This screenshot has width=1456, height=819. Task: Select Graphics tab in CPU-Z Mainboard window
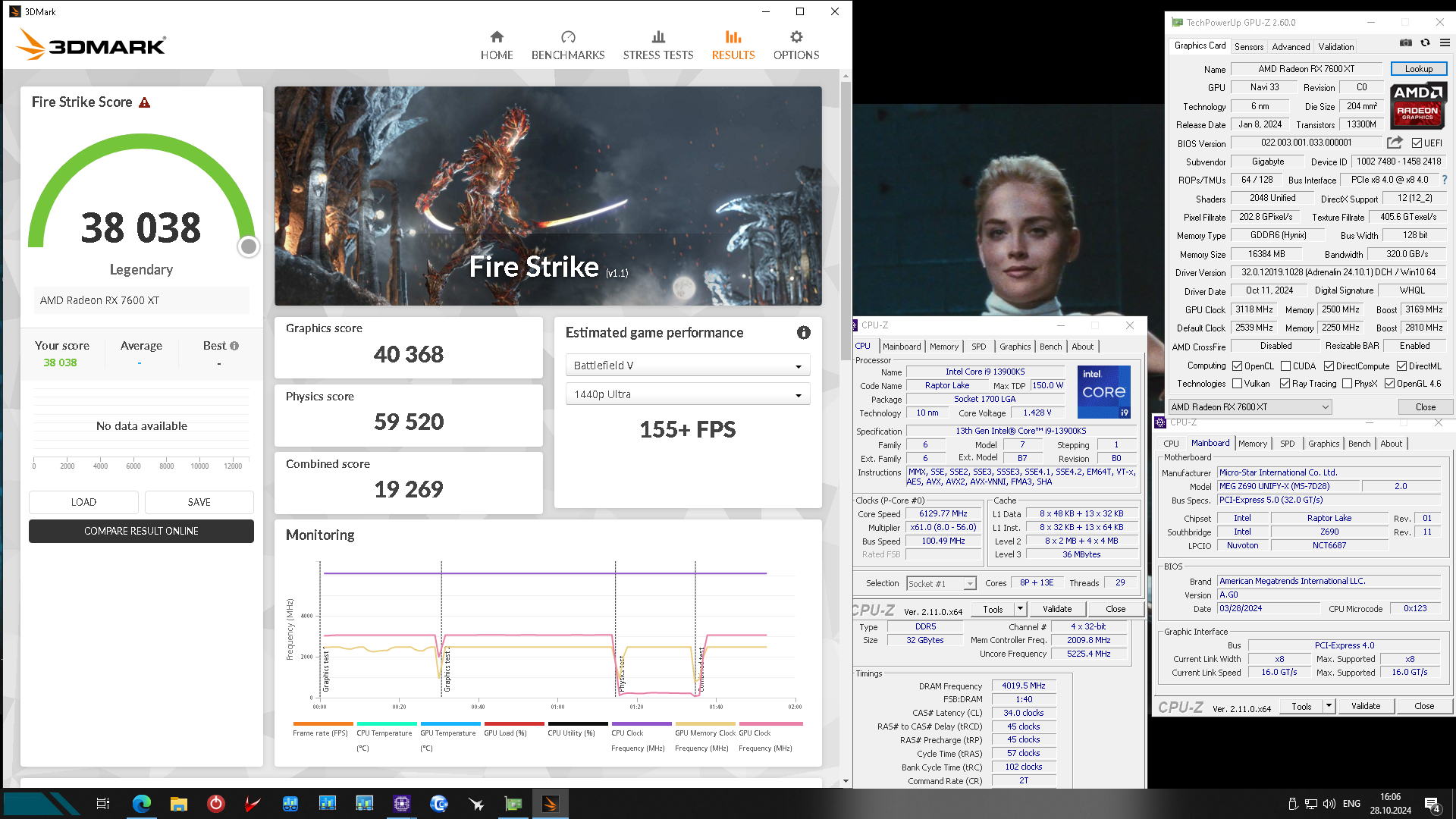click(1323, 444)
